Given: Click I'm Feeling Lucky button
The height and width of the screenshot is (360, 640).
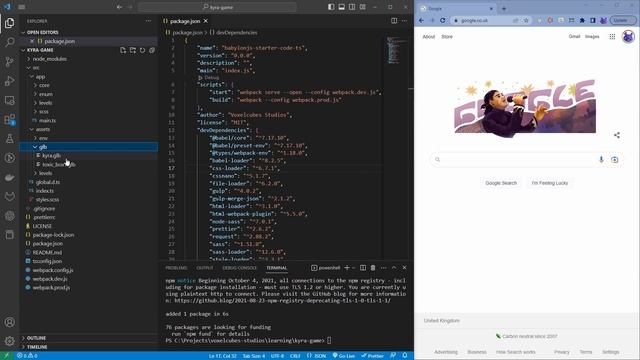Looking at the screenshot, I should (550, 183).
